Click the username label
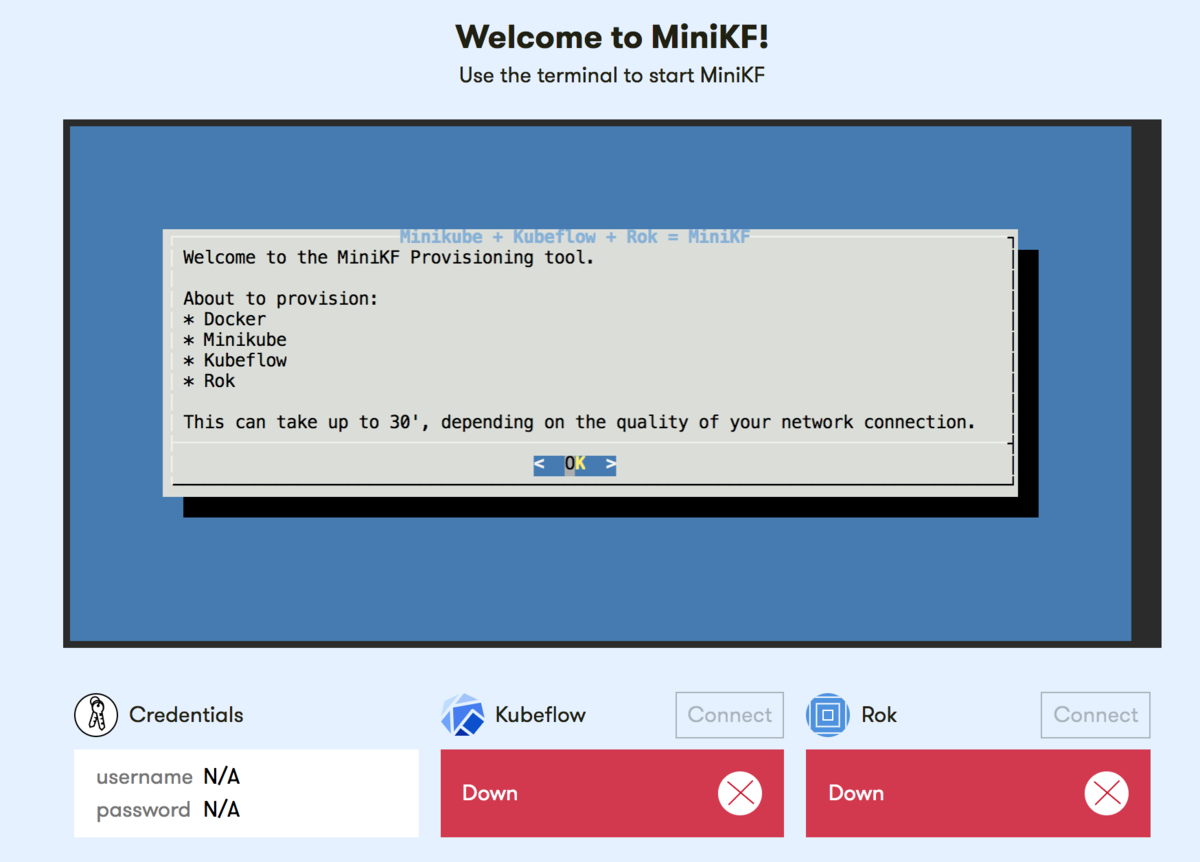Screen dimensions: 1200x862 click(x=144, y=777)
